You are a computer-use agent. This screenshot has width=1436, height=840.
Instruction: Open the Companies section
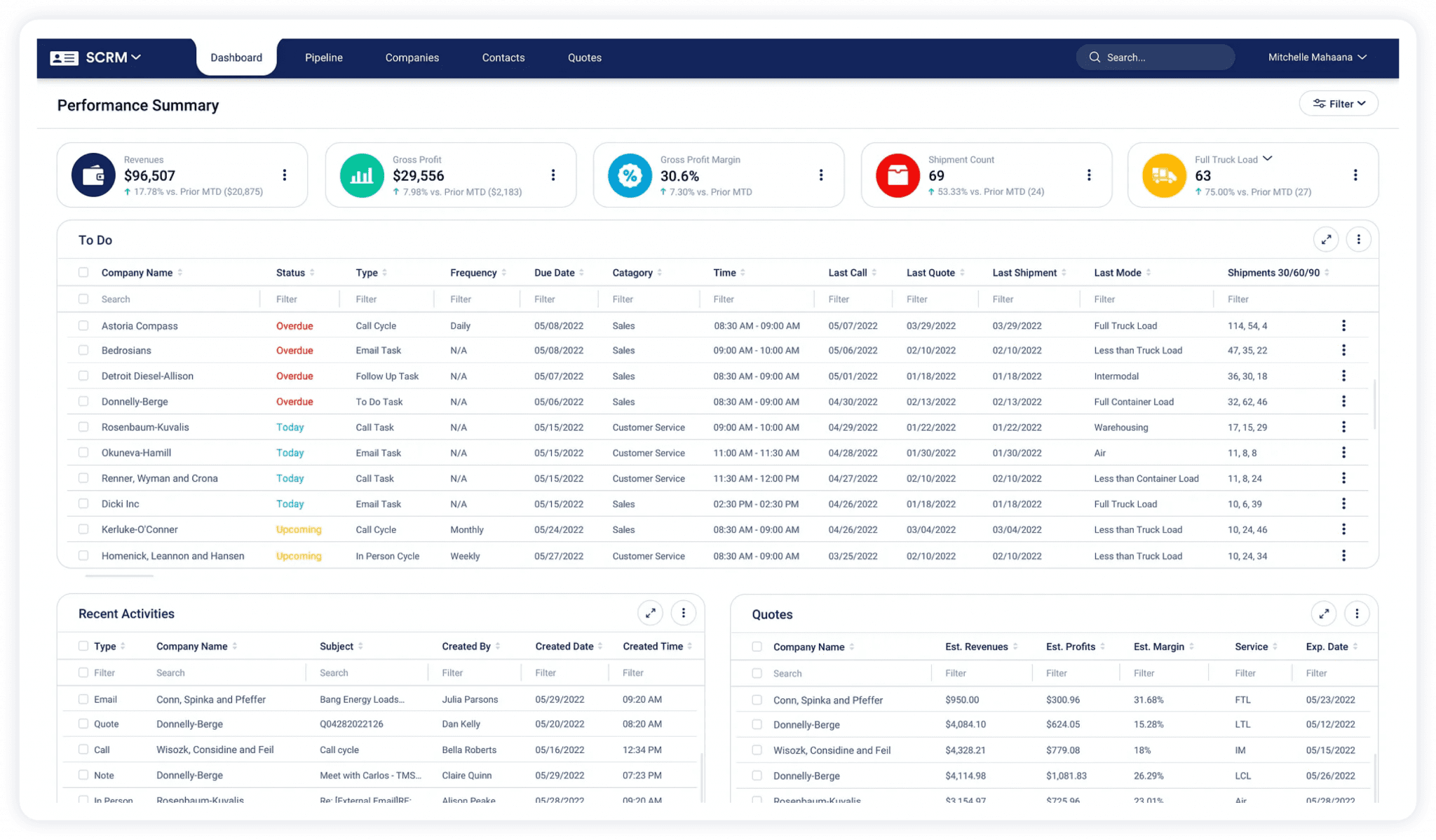(x=412, y=57)
